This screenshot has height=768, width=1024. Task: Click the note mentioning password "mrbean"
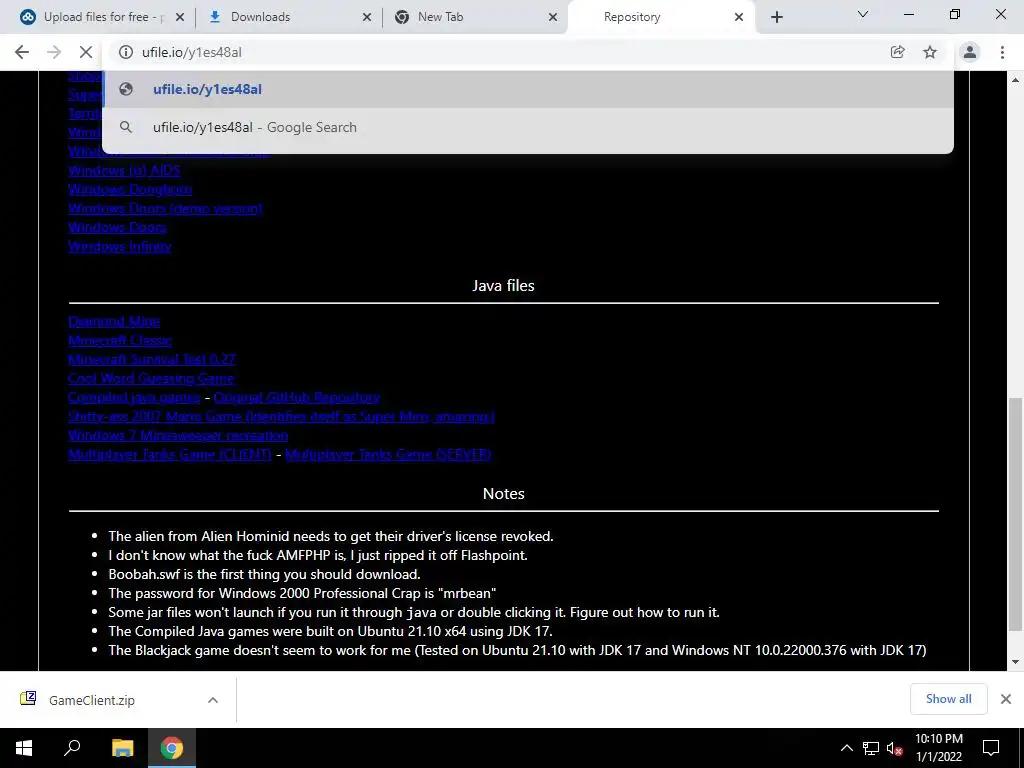click(302, 594)
